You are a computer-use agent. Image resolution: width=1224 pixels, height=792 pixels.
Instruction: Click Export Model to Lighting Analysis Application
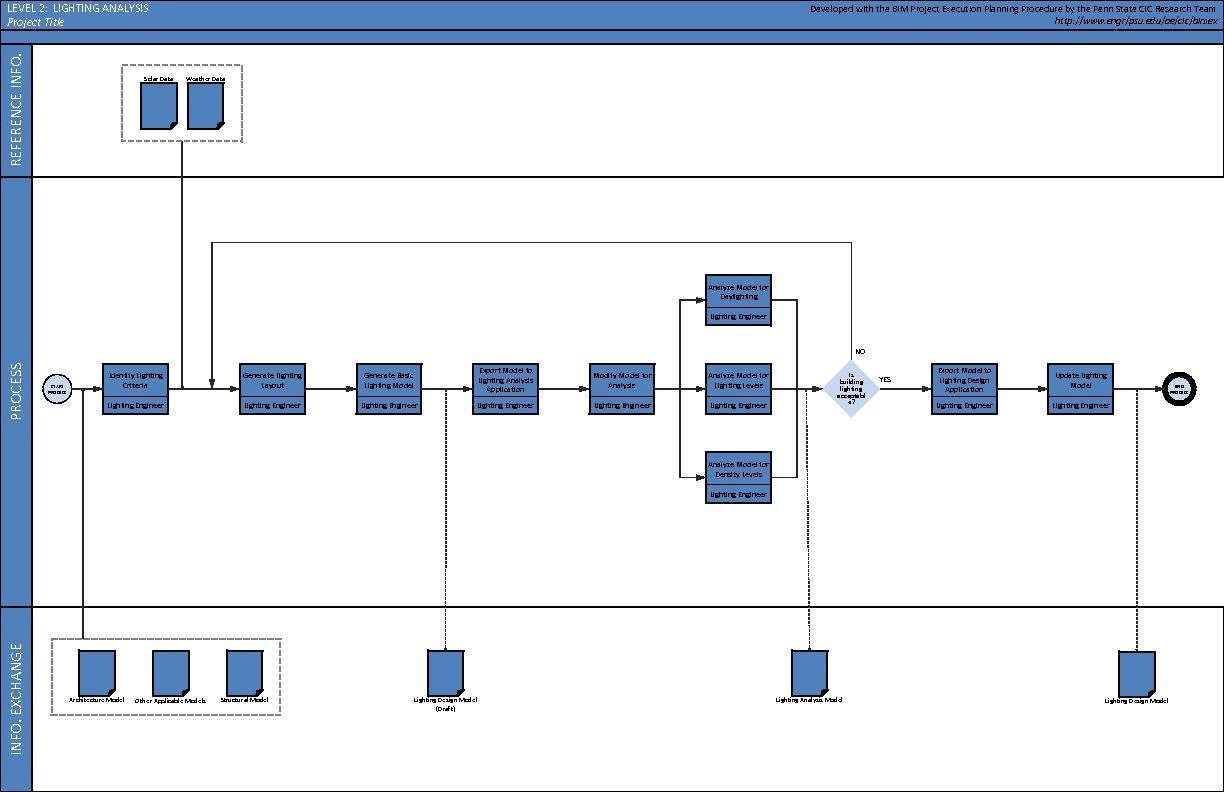point(505,388)
